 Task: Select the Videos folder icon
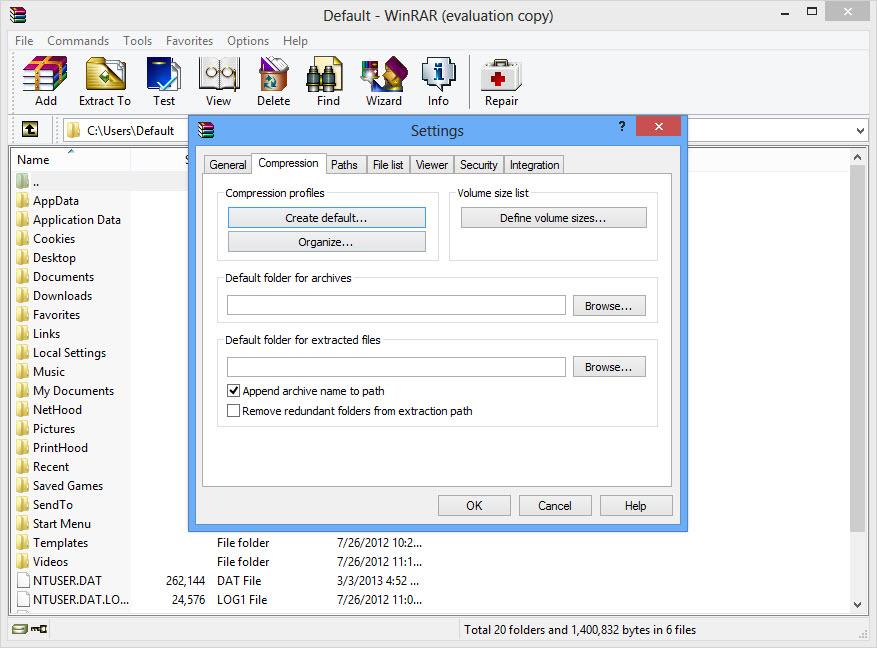pos(22,561)
